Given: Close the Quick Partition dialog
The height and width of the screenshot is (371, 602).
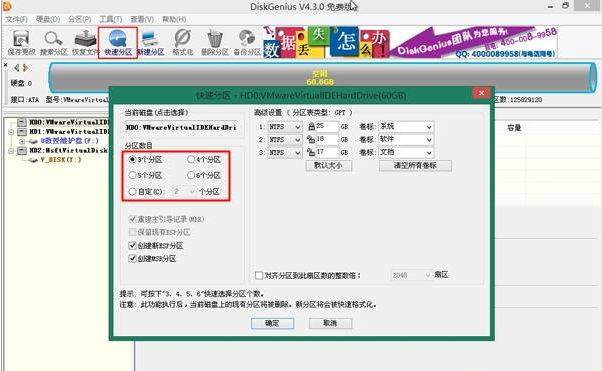Looking at the screenshot, I should pyautogui.click(x=481, y=93).
